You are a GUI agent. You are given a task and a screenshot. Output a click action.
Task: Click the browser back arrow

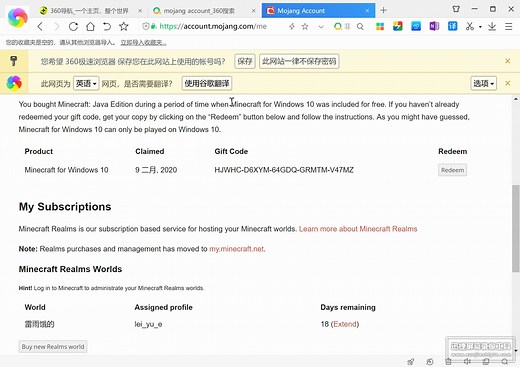pyautogui.click(x=40, y=26)
